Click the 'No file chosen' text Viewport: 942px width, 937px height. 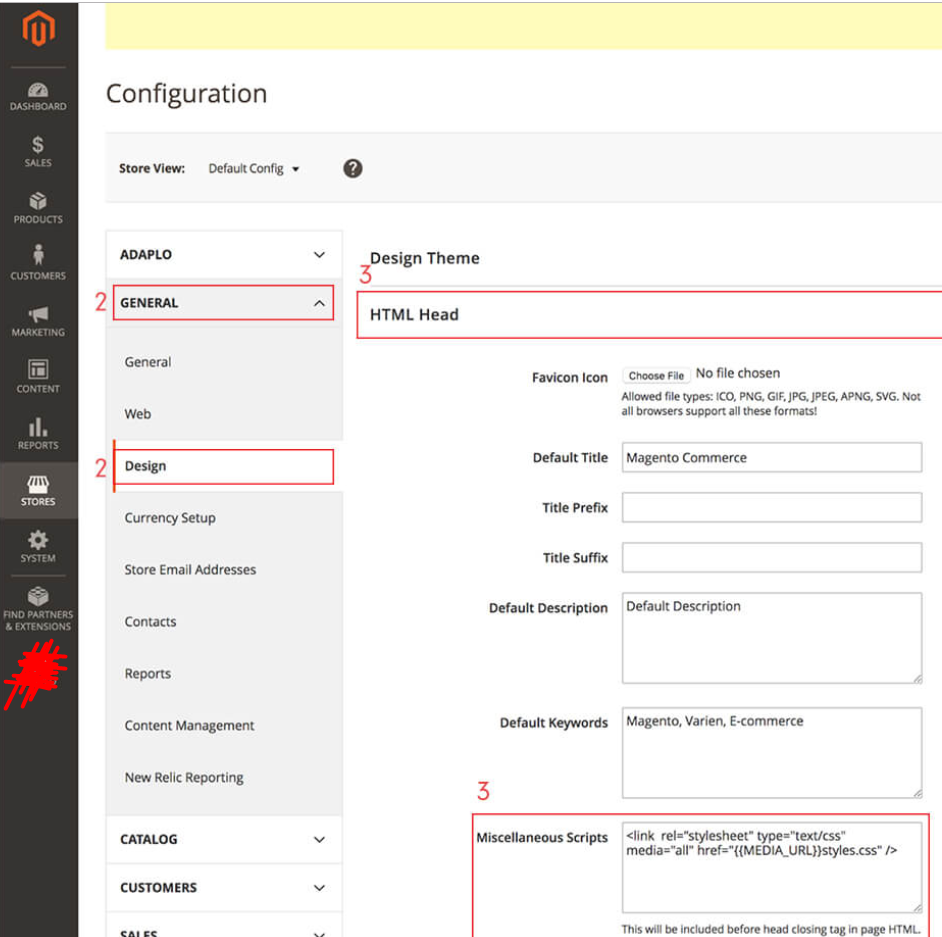tap(738, 373)
